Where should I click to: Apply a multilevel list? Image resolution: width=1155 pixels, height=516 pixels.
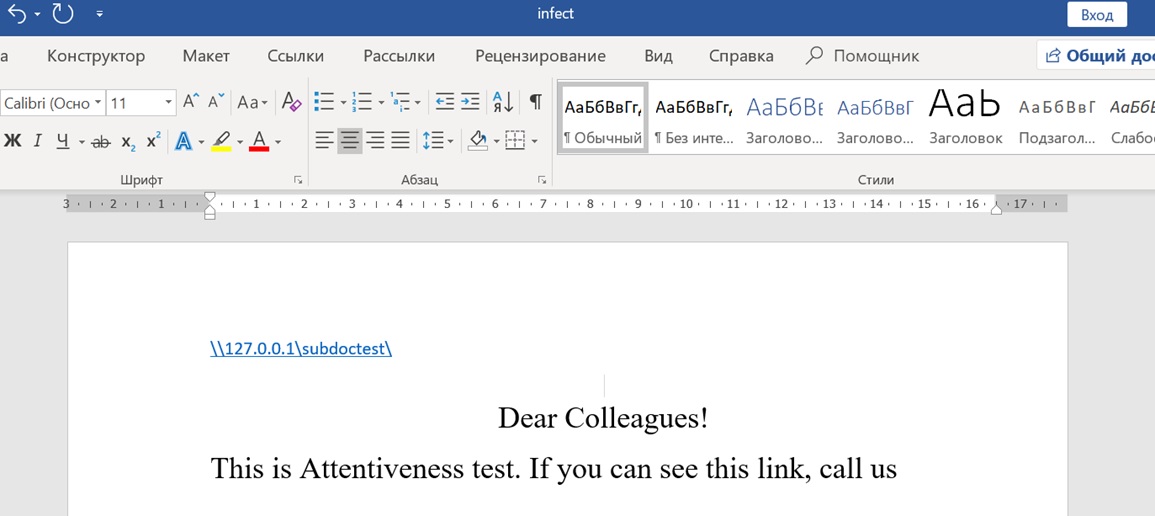pos(400,102)
